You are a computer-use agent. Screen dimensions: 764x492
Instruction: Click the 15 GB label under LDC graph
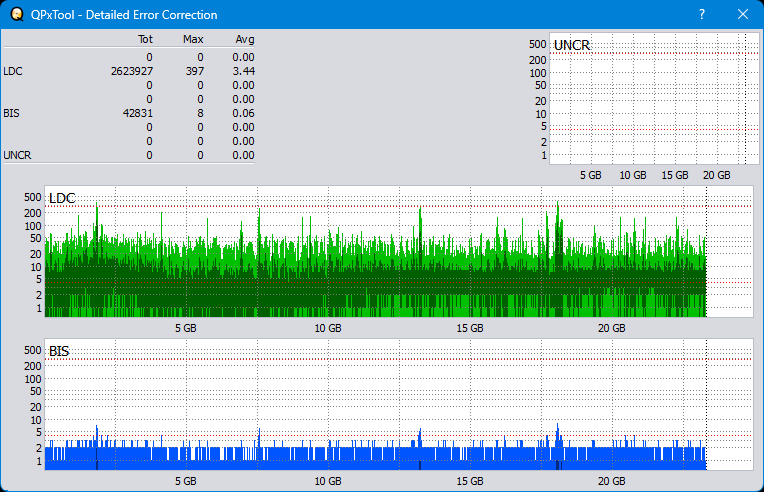point(470,328)
